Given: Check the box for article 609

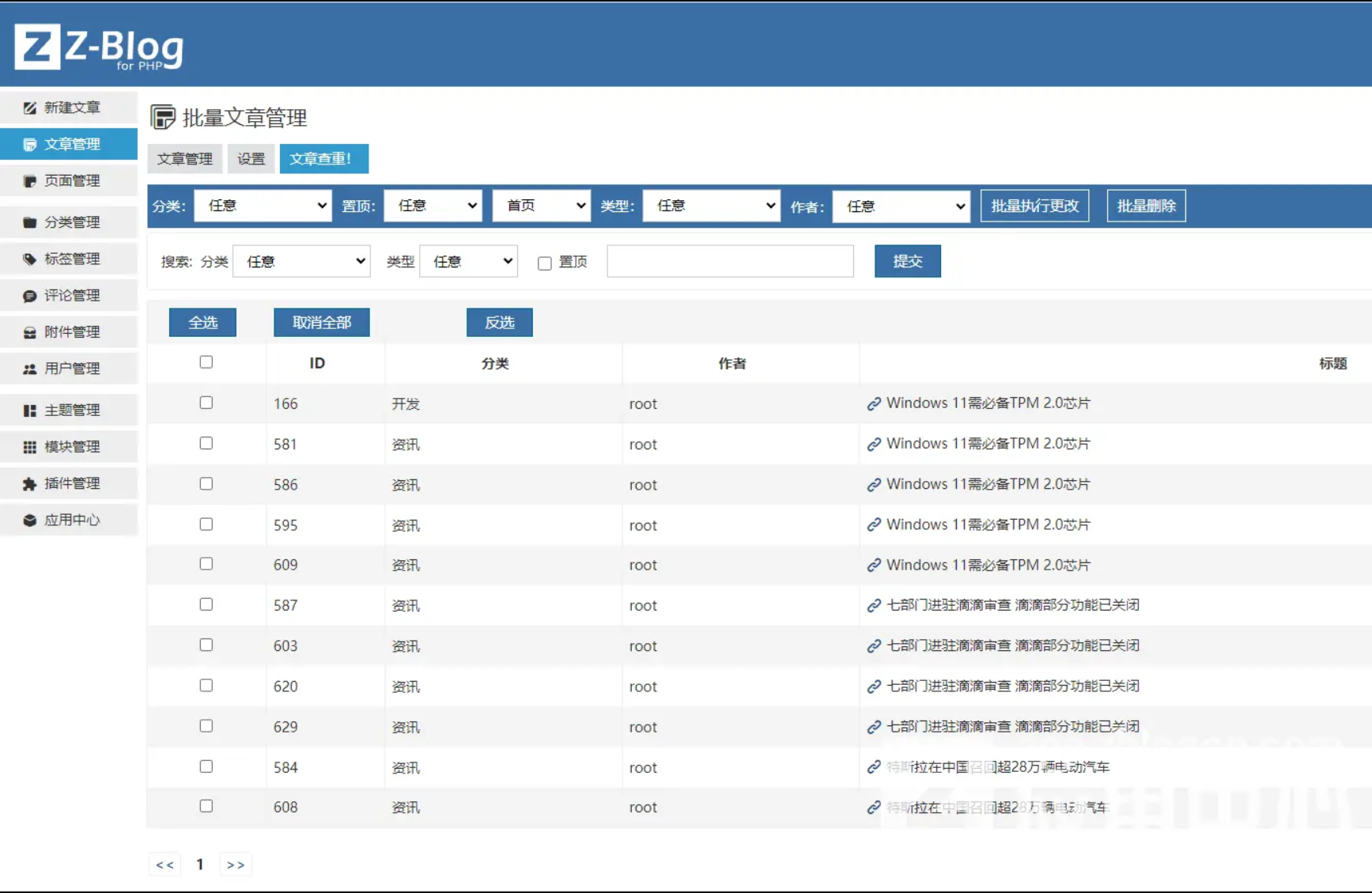Looking at the screenshot, I should [206, 564].
